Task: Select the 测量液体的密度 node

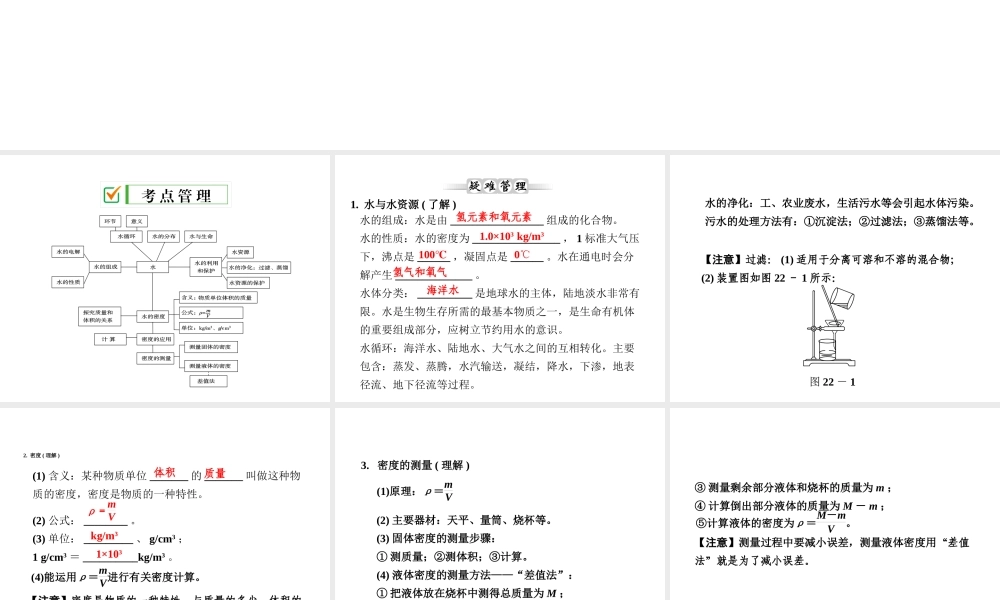Action: [210, 366]
